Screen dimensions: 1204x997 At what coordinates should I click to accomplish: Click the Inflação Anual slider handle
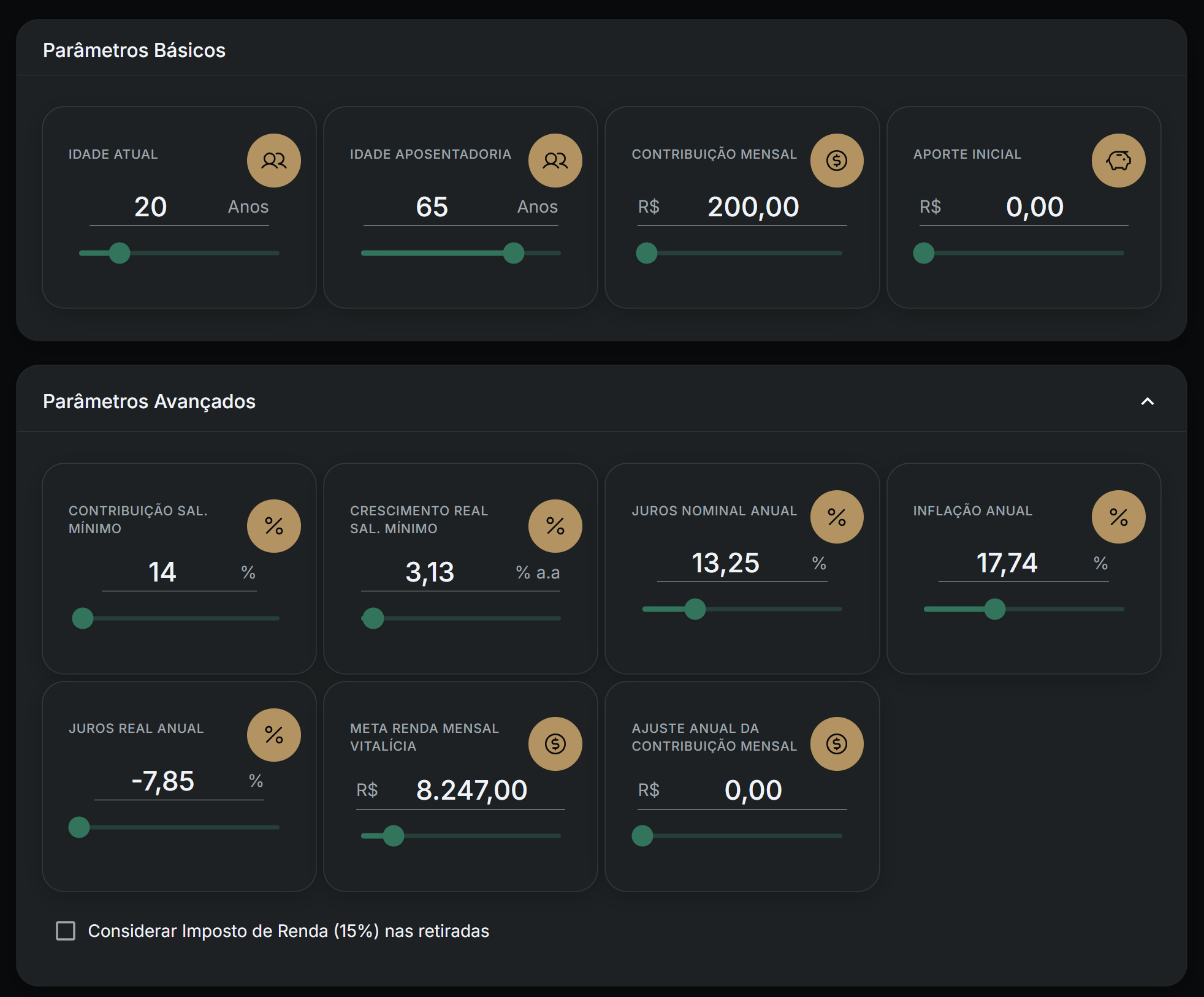(x=996, y=610)
